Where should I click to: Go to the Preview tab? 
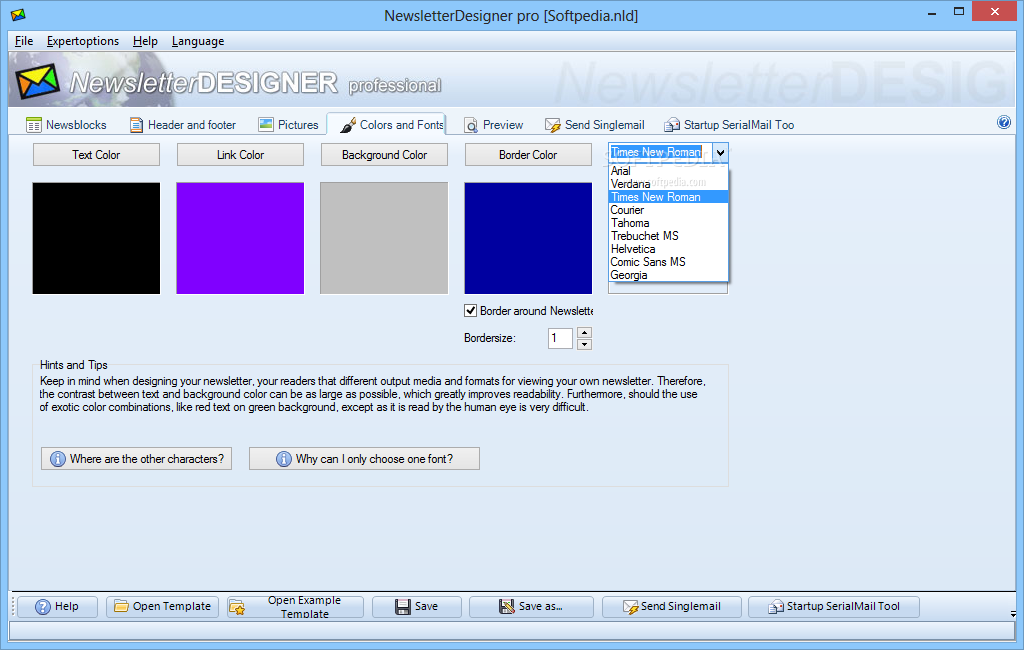(494, 125)
